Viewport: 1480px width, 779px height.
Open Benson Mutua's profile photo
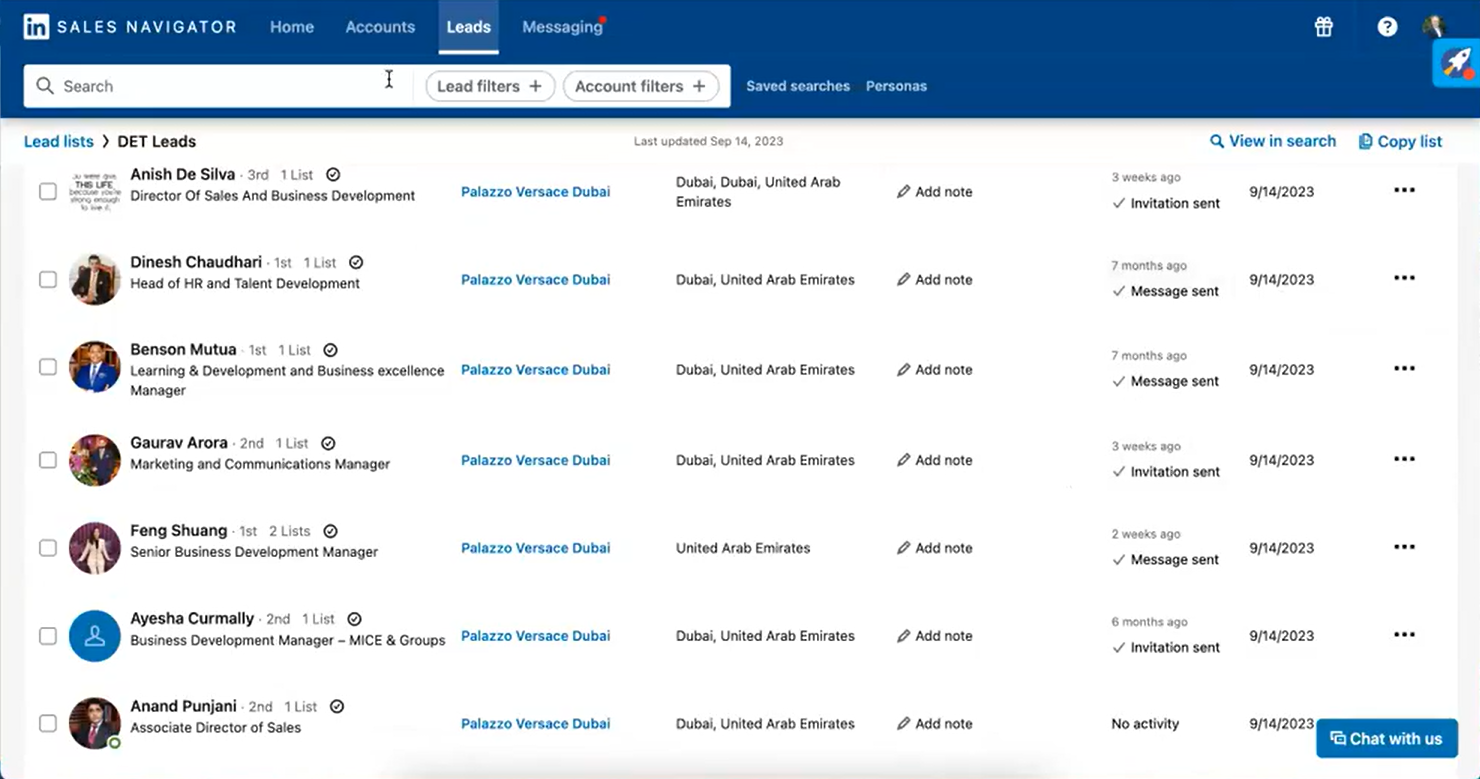[95, 367]
